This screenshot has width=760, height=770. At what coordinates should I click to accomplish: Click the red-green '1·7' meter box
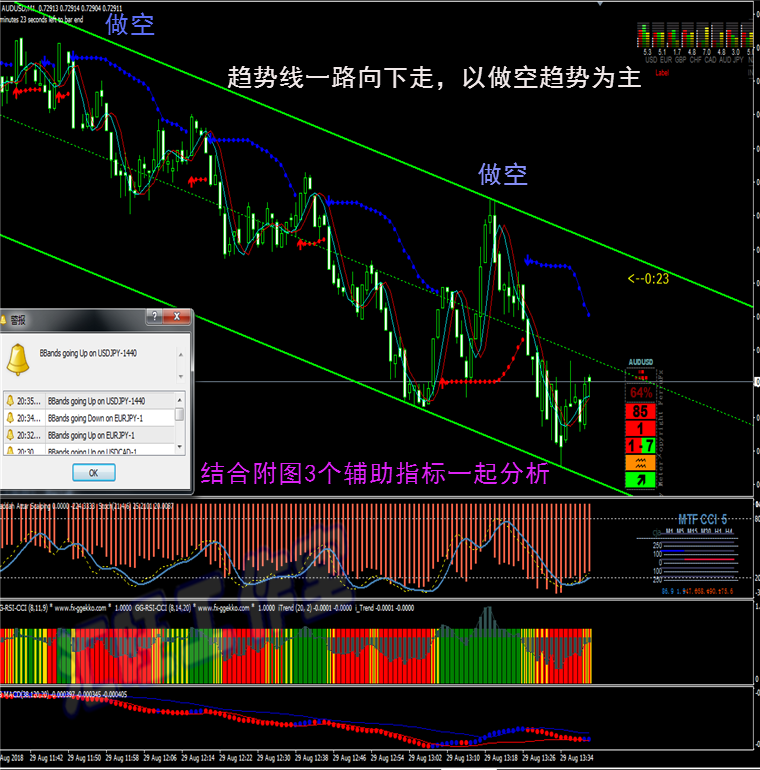point(641,445)
